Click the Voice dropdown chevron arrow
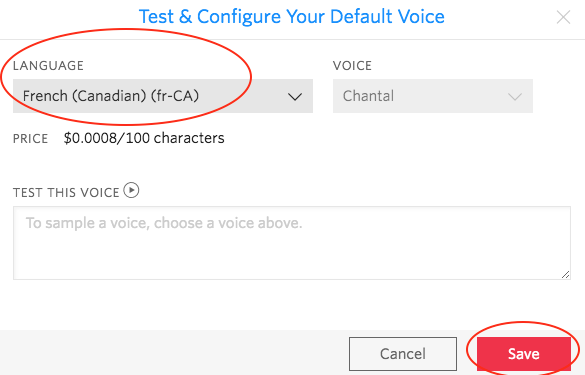Screen dimensions: 585x375 pyautogui.click(x=515, y=97)
